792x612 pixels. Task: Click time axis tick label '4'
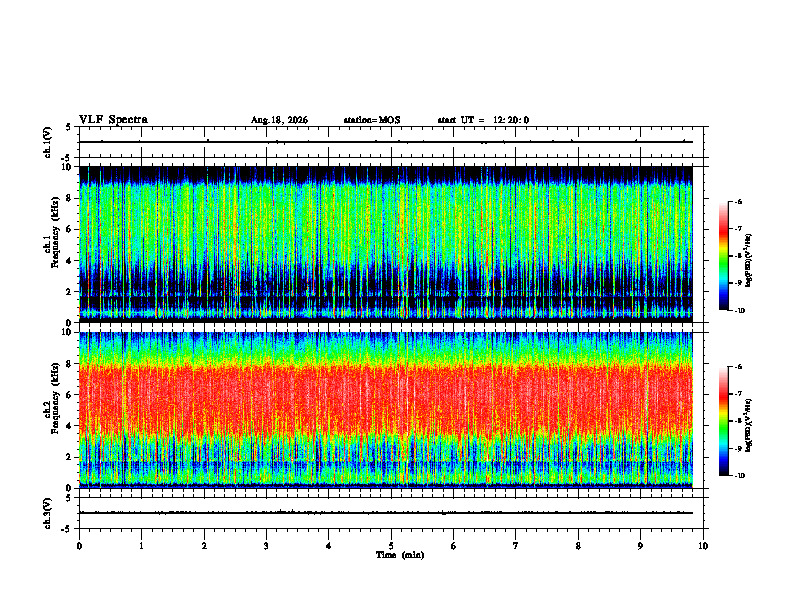(329, 546)
